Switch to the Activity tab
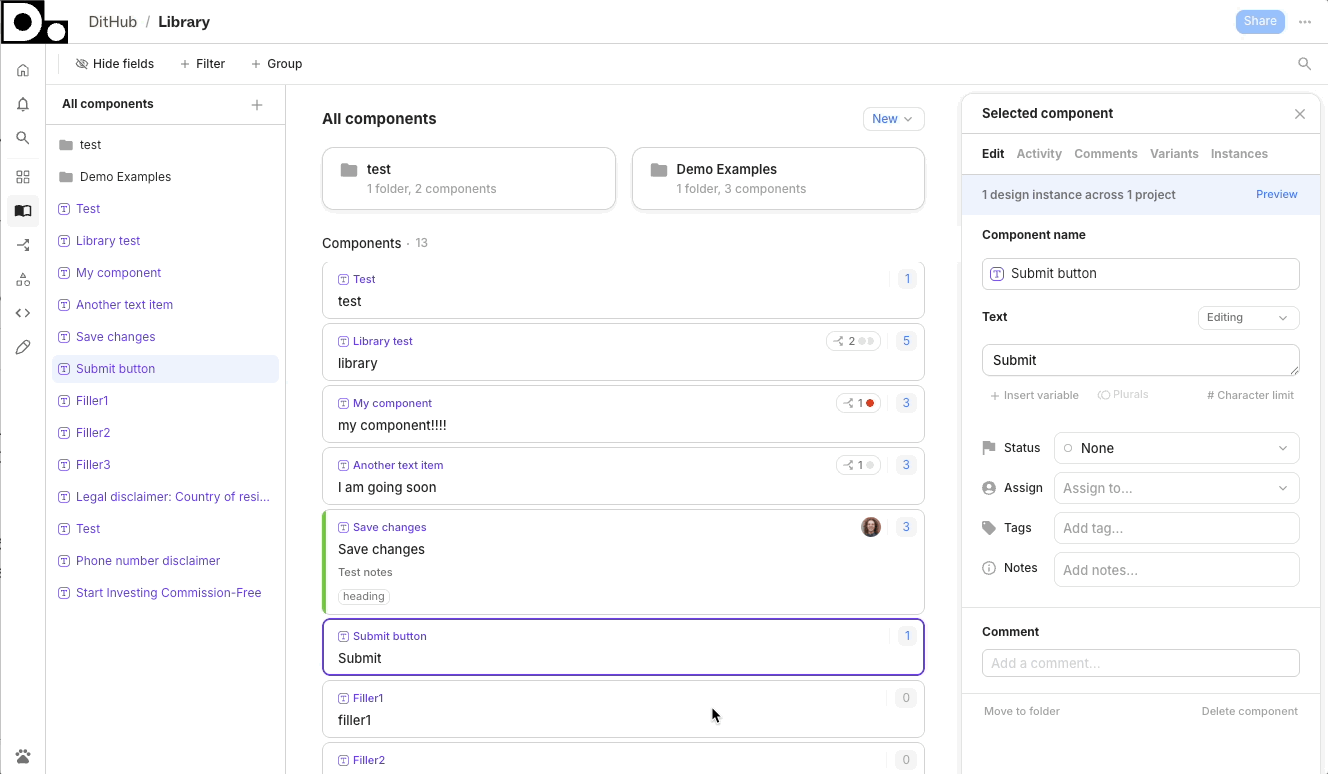This screenshot has width=1328, height=774. tap(1039, 154)
